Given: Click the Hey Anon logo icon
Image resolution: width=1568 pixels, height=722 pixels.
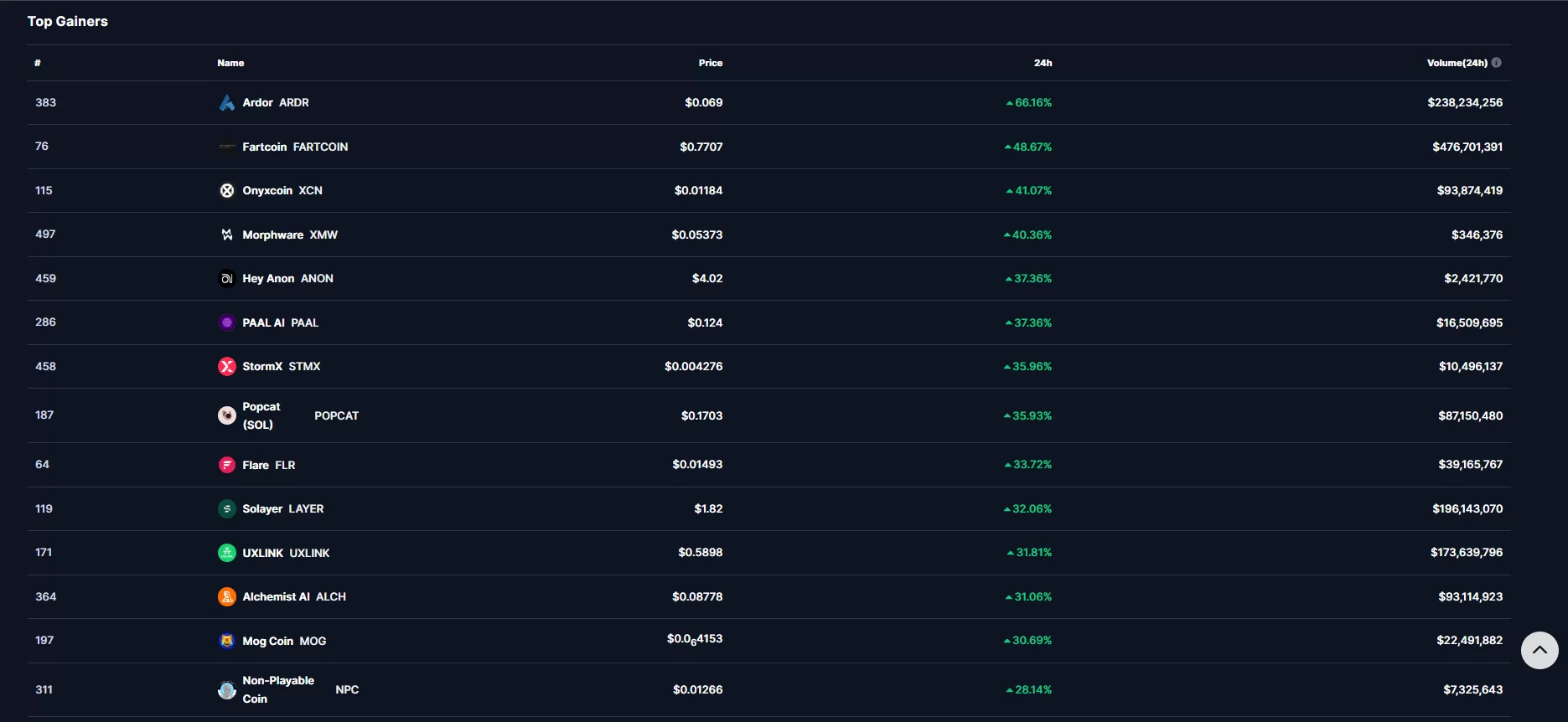Looking at the screenshot, I should 226,279.
